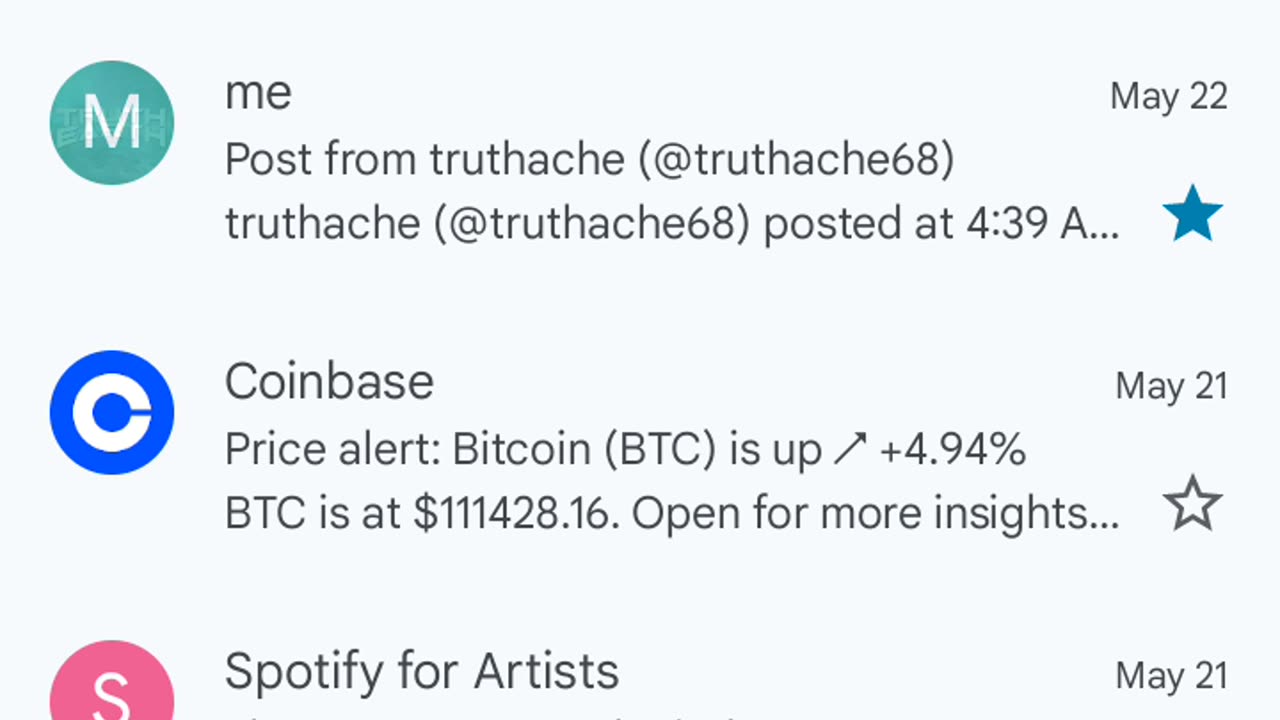The height and width of the screenshot is (720, 1280).
Task: Click subject 'Post from truthache (@truthache68)'
Action: click(x=589, y=160)
